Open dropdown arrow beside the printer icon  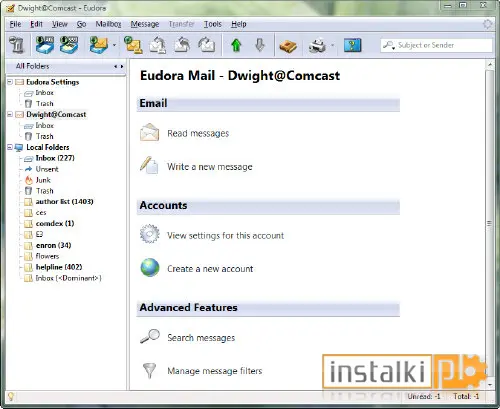point(332,45)
